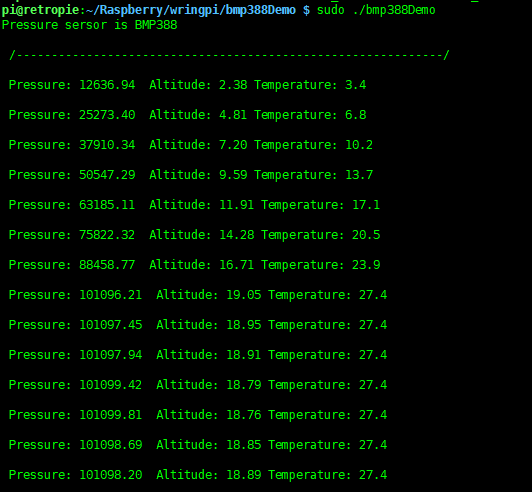Click pressure value 25273.40
532x492 pixels.
[x=107, y=115]
